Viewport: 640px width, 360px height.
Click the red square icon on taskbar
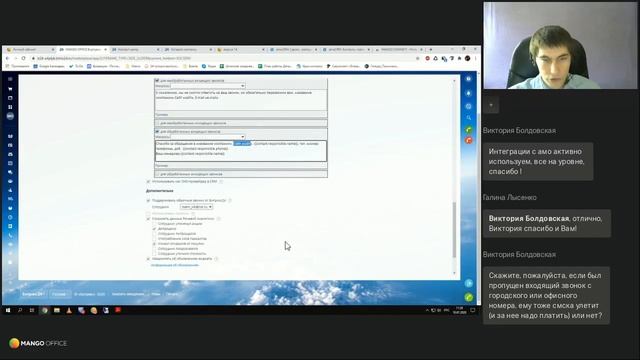click(x=118, y=310)
